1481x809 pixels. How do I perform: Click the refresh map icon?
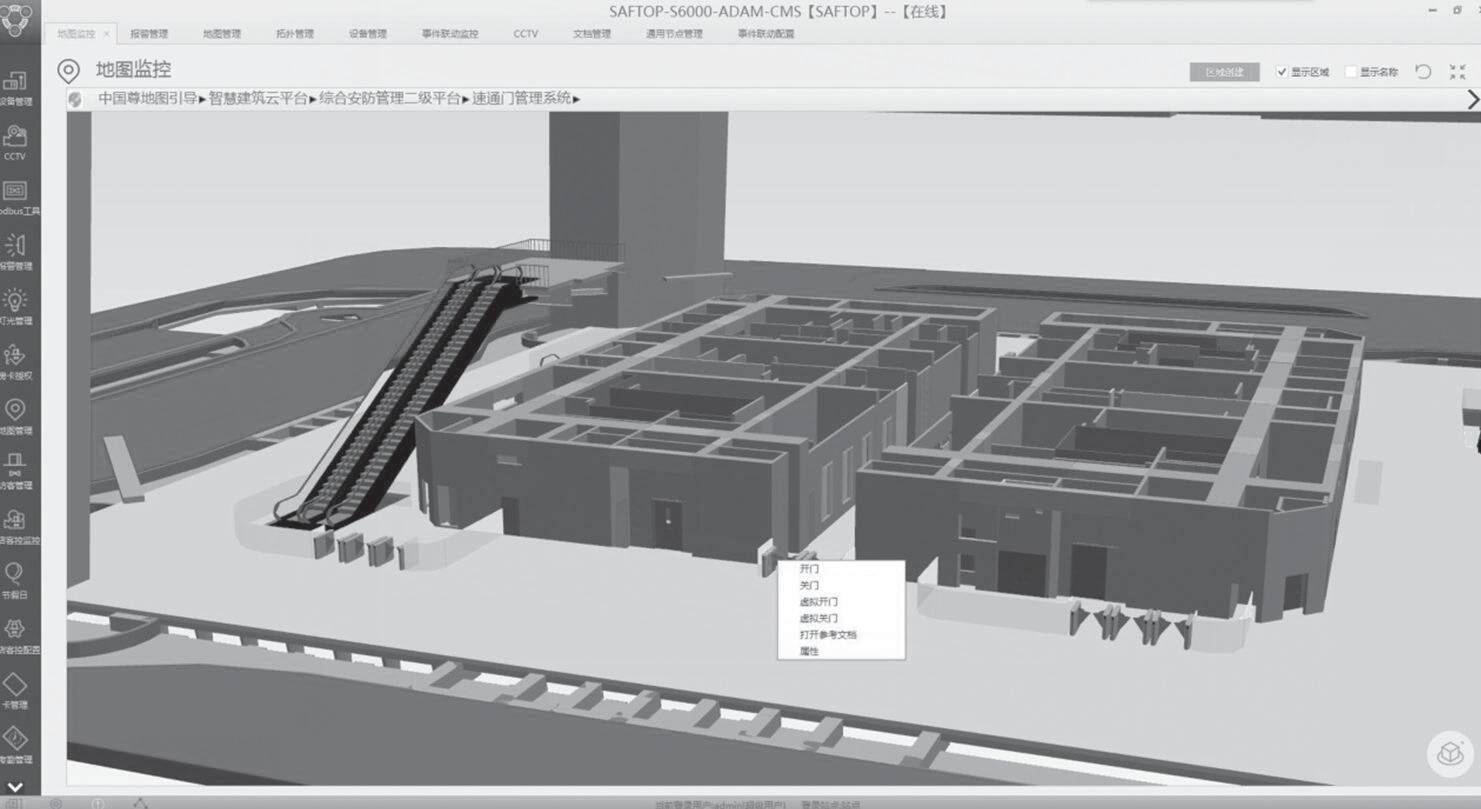point(1423,72)
